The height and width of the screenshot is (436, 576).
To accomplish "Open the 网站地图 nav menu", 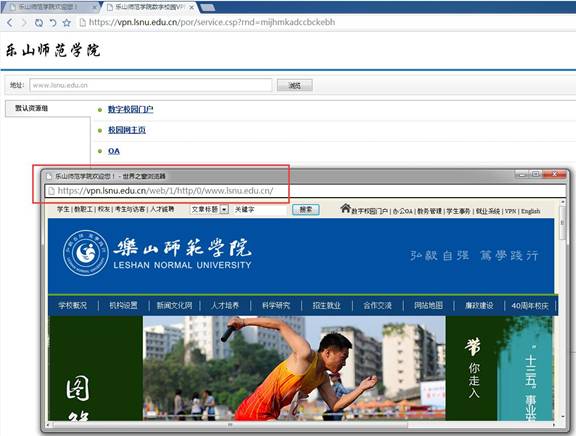I will tap(428, 305).
